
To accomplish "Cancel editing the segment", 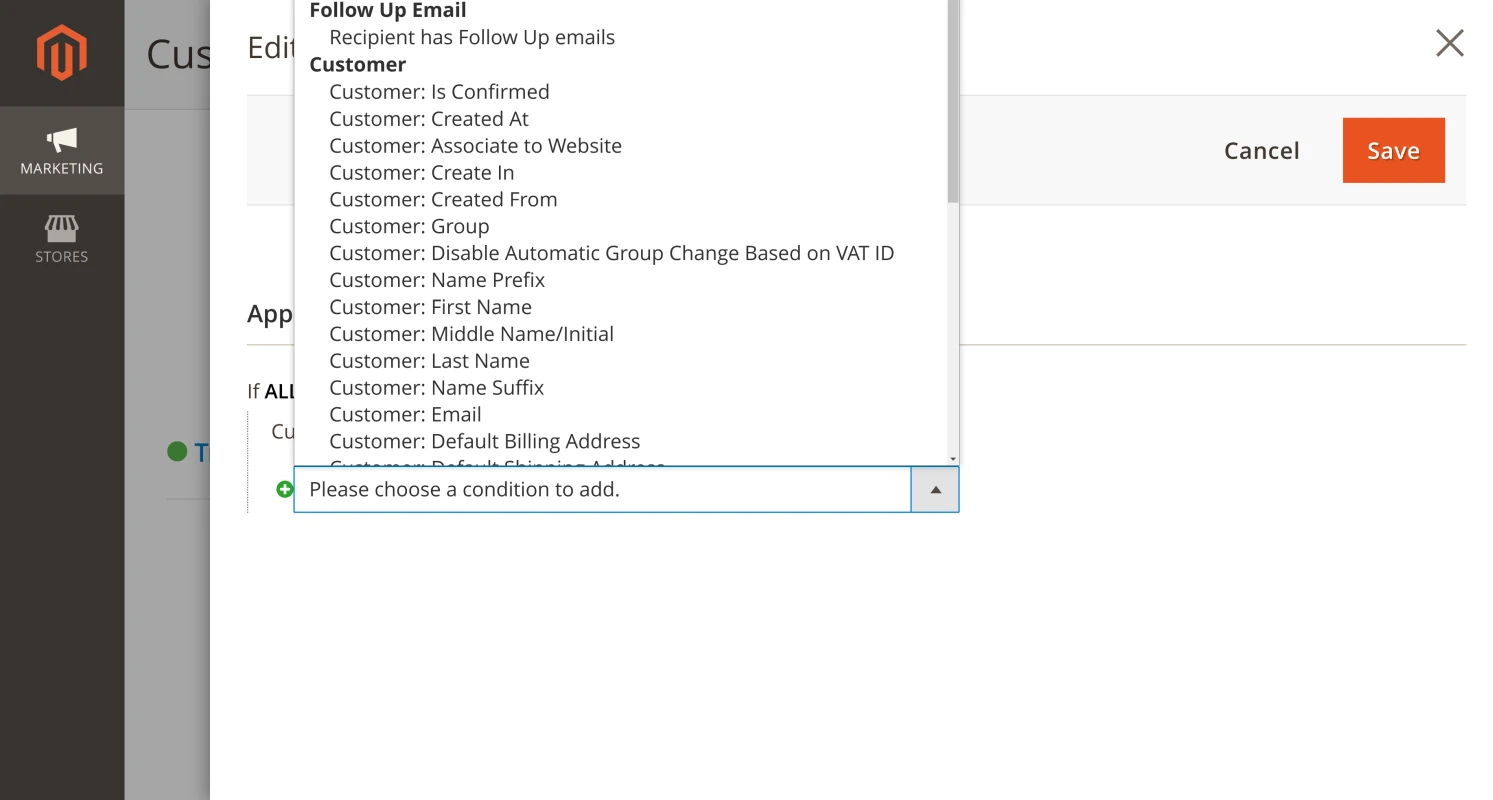I will pyautogui.click(x=1262, y=150).
